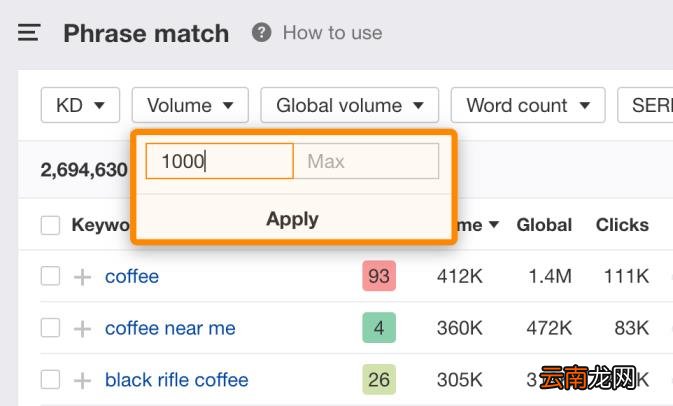This screenshot has width=673, height=406.
Task: Sort by the Global column header
Action: point(544,225)
